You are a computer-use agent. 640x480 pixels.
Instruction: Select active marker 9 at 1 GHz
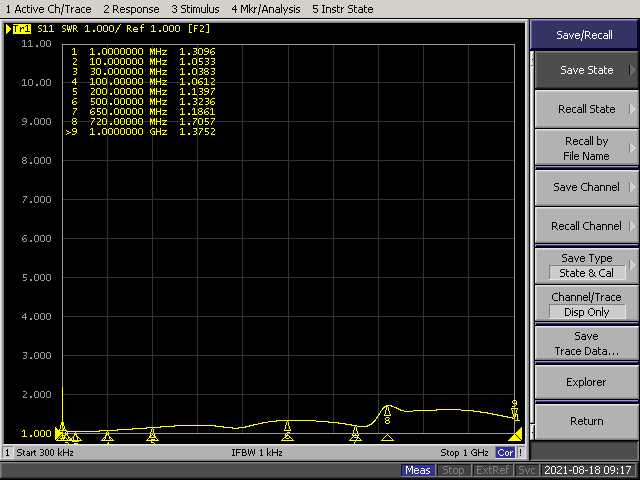pyautogui.click(x=515, y=411)
